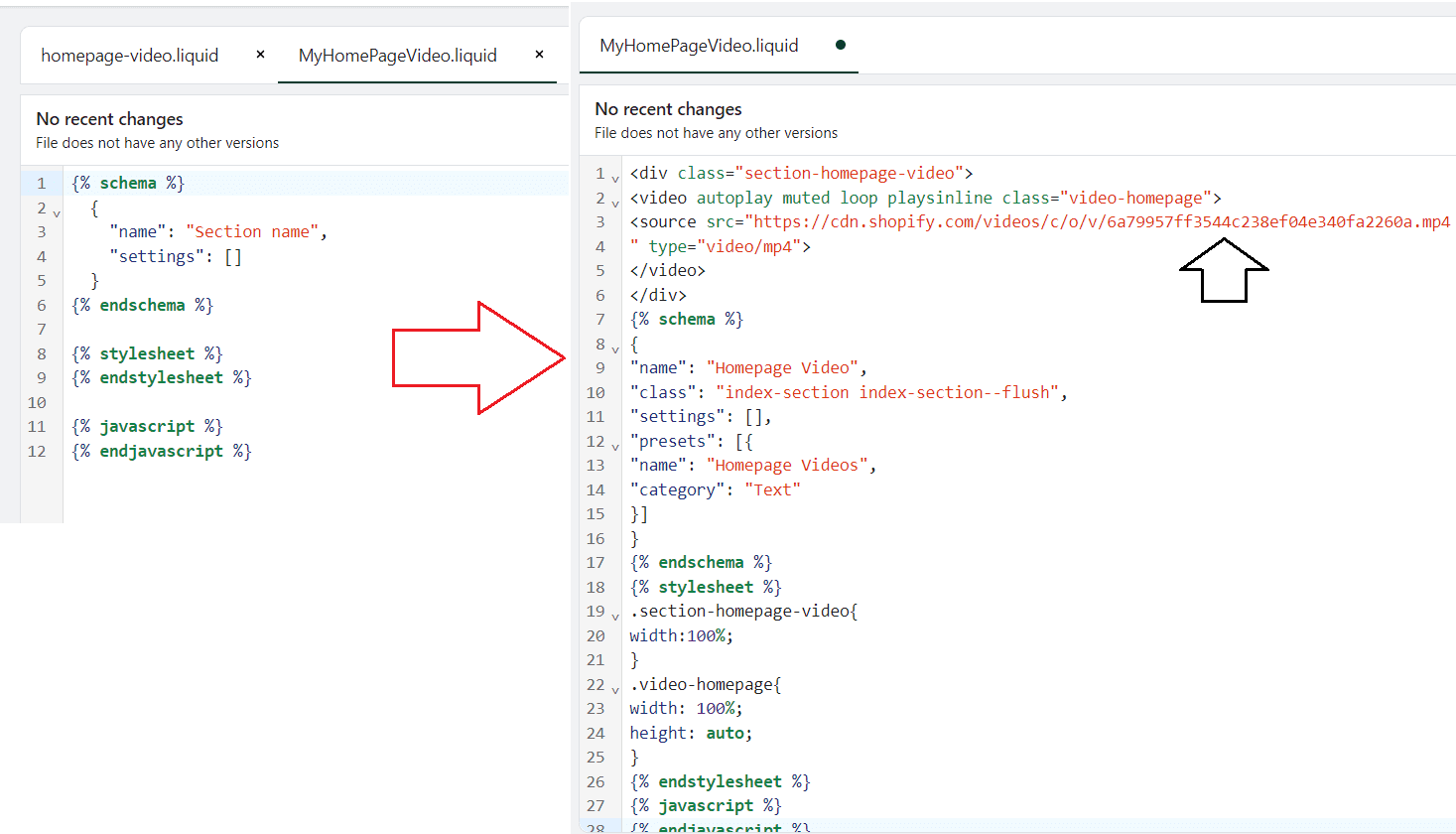1456x834 pixels.
Task: Select the MyHomePageVideo.liquid tab in left editor
Action: [398, 56]
